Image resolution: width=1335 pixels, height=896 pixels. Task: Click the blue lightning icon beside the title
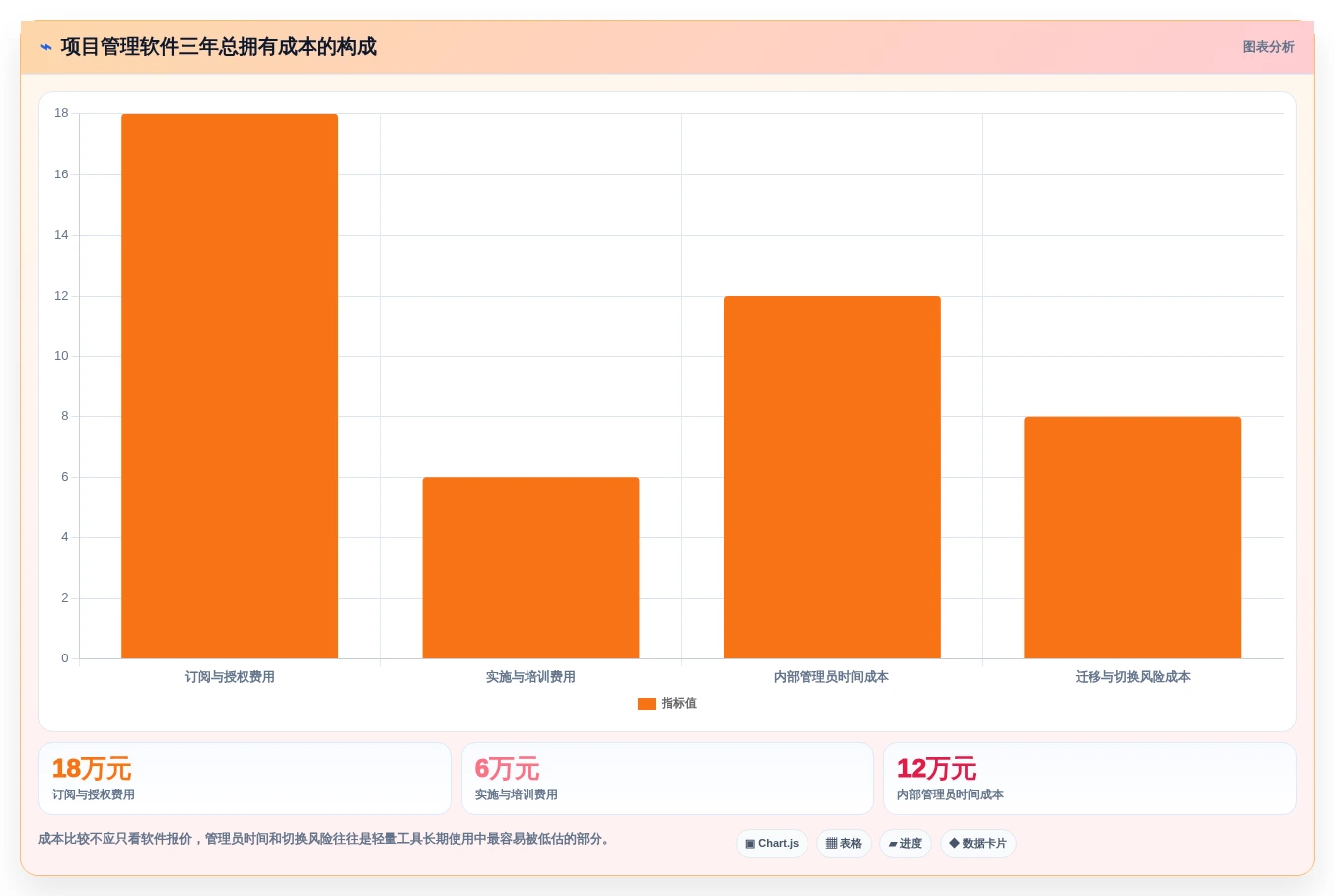(x=46, y=47)
